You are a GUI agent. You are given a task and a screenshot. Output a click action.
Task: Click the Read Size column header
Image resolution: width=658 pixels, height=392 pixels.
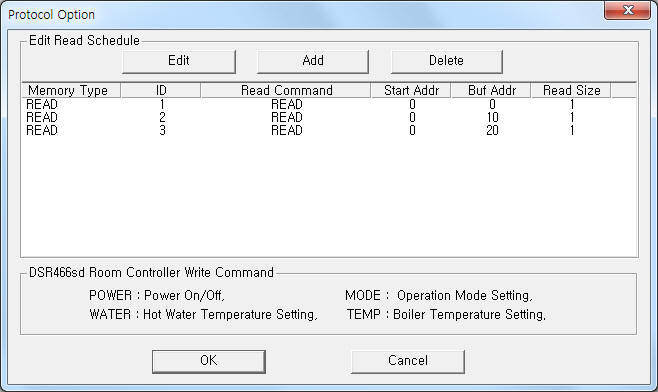click(571, 90)
